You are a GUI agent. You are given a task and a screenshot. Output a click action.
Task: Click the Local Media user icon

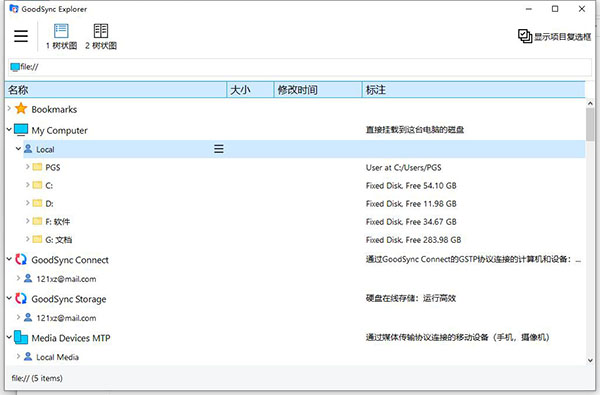point(28,356)
